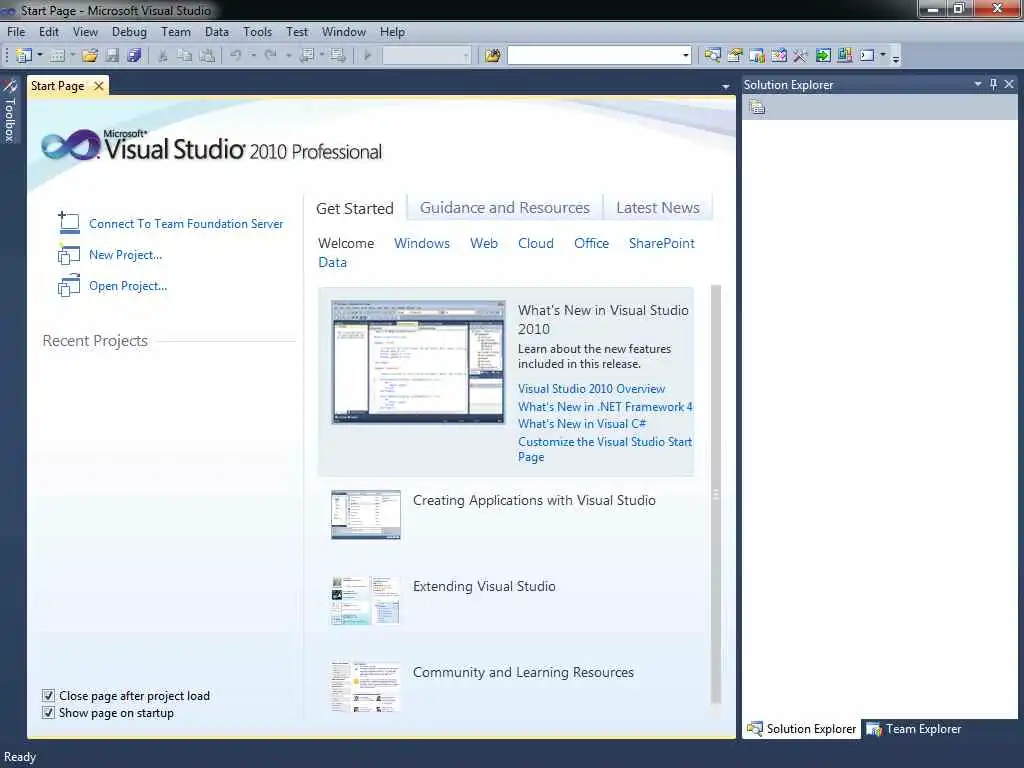
Task: Click the Paste clipboard icon
Action: [207, 56]
